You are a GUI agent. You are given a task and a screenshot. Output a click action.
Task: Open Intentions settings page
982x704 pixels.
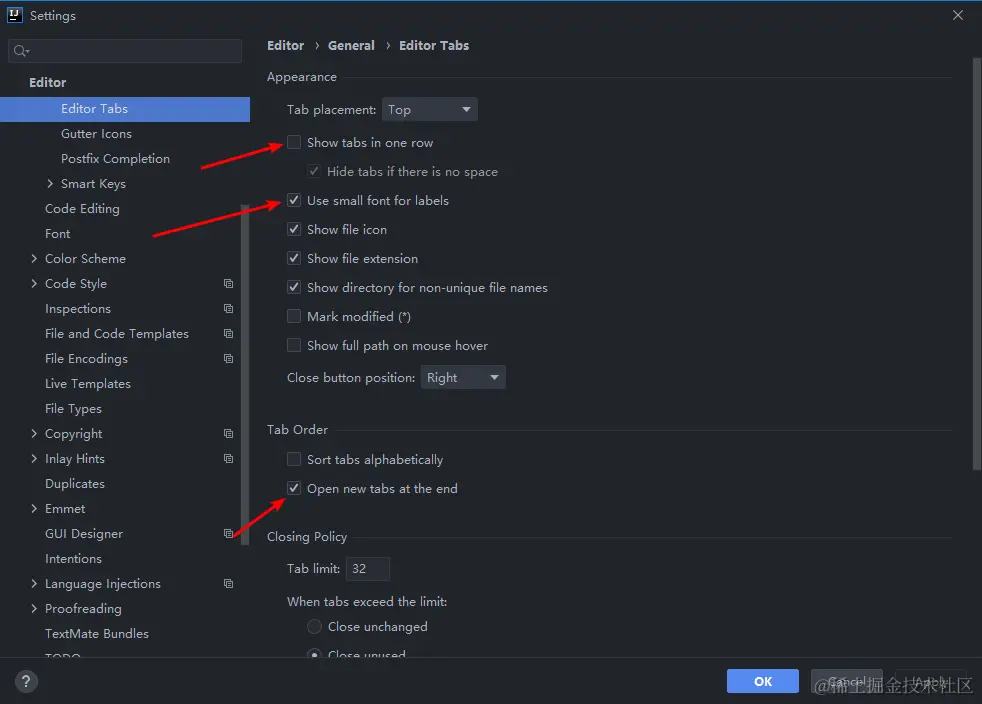click(73, 559)
